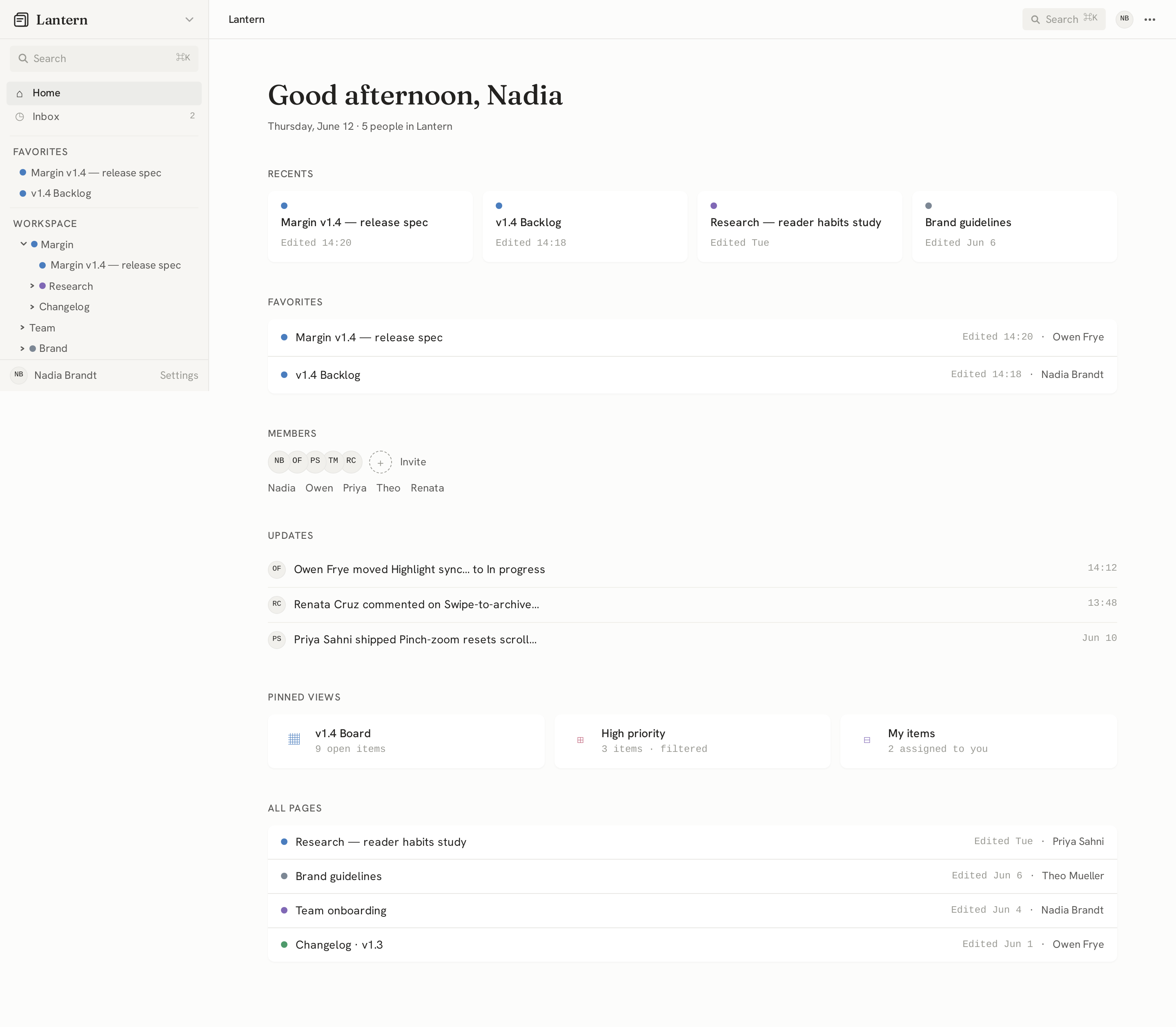This screenshot has height=1027, width=1176.
Task: Open the three-dot more options menu
Action: pyautogui.click(x=1149, y=20)
